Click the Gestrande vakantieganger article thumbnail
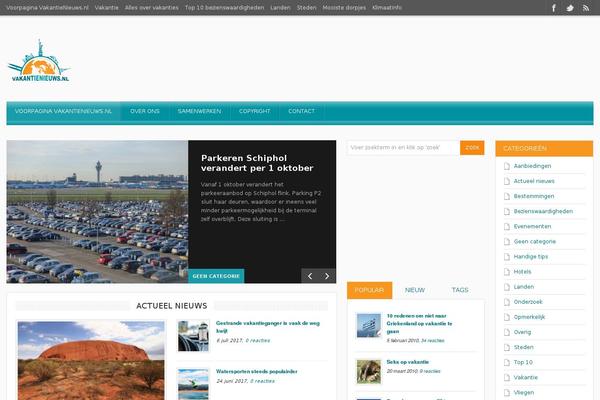 [193, 336]
